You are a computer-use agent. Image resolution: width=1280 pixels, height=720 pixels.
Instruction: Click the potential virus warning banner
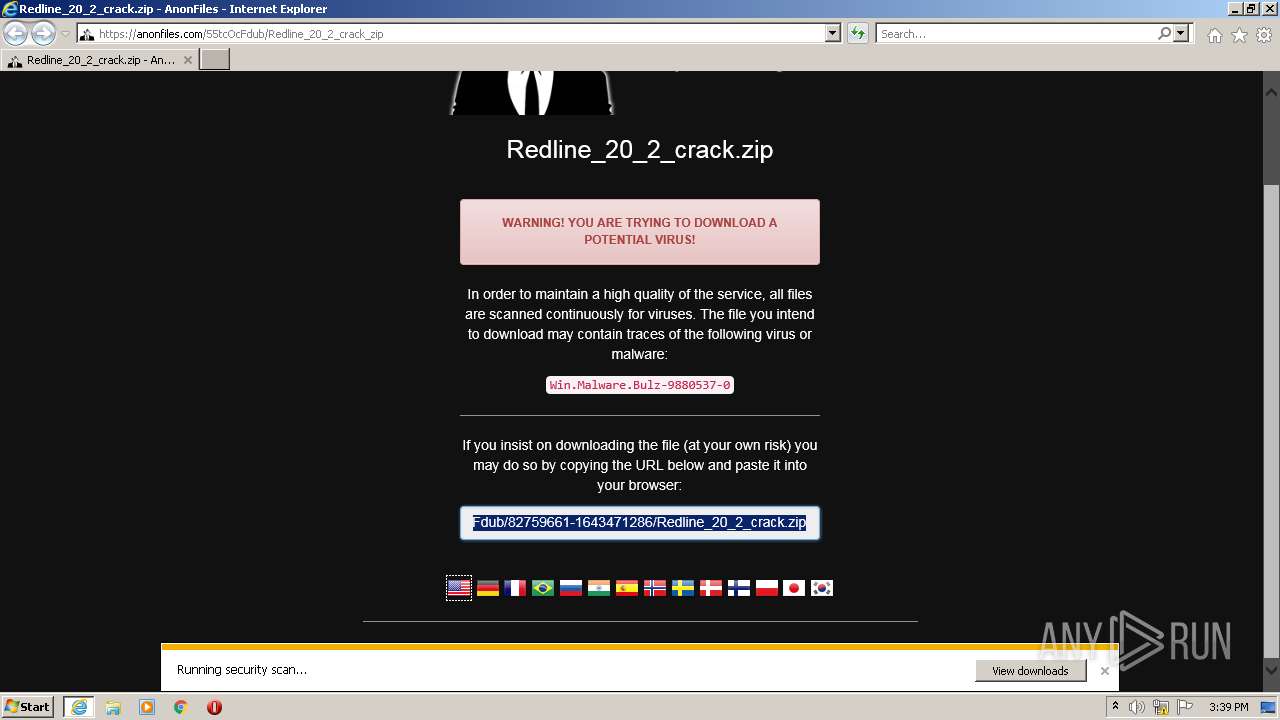[x=640, y=232]
